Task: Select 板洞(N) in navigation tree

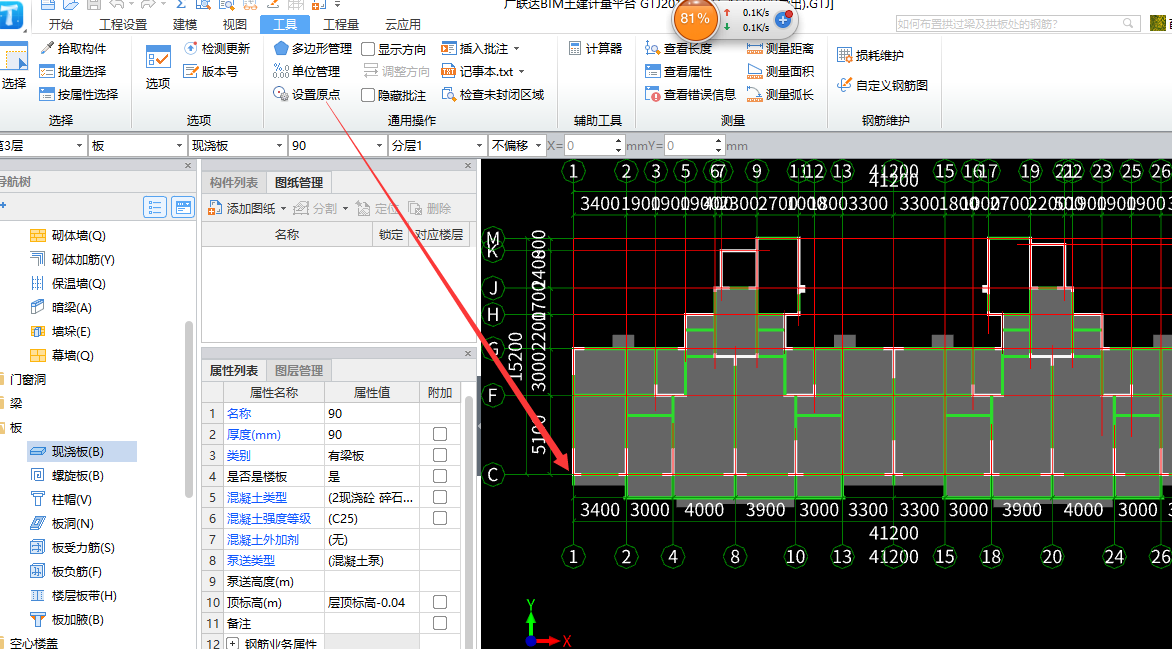Action: (x=73, y=523)
